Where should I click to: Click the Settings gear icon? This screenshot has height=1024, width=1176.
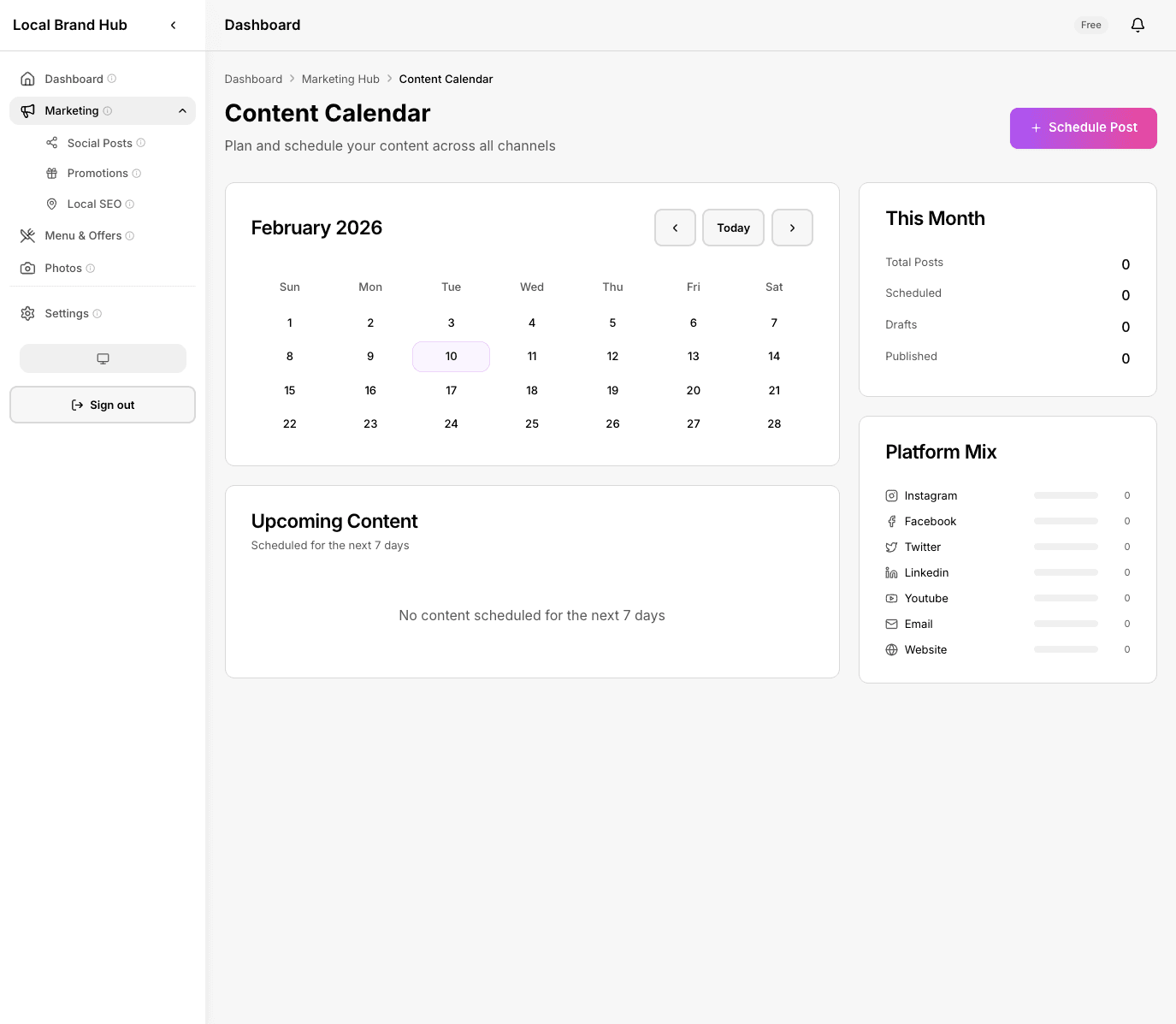click(x=27, y=313)
